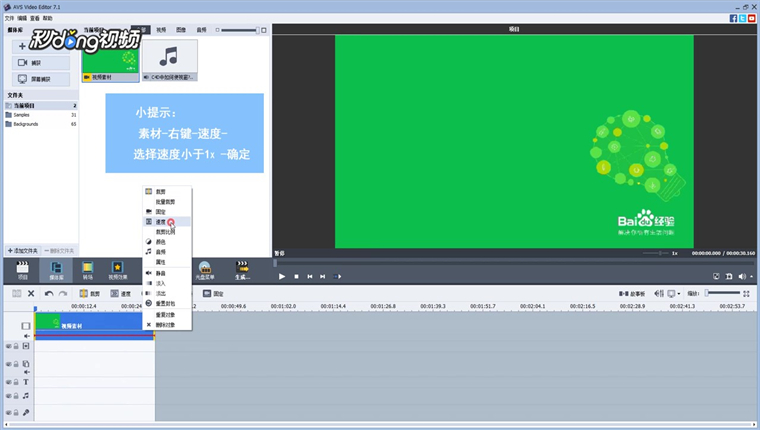Open the 帮助 menu
760x430 pixels.
click(x=48, y=18)
